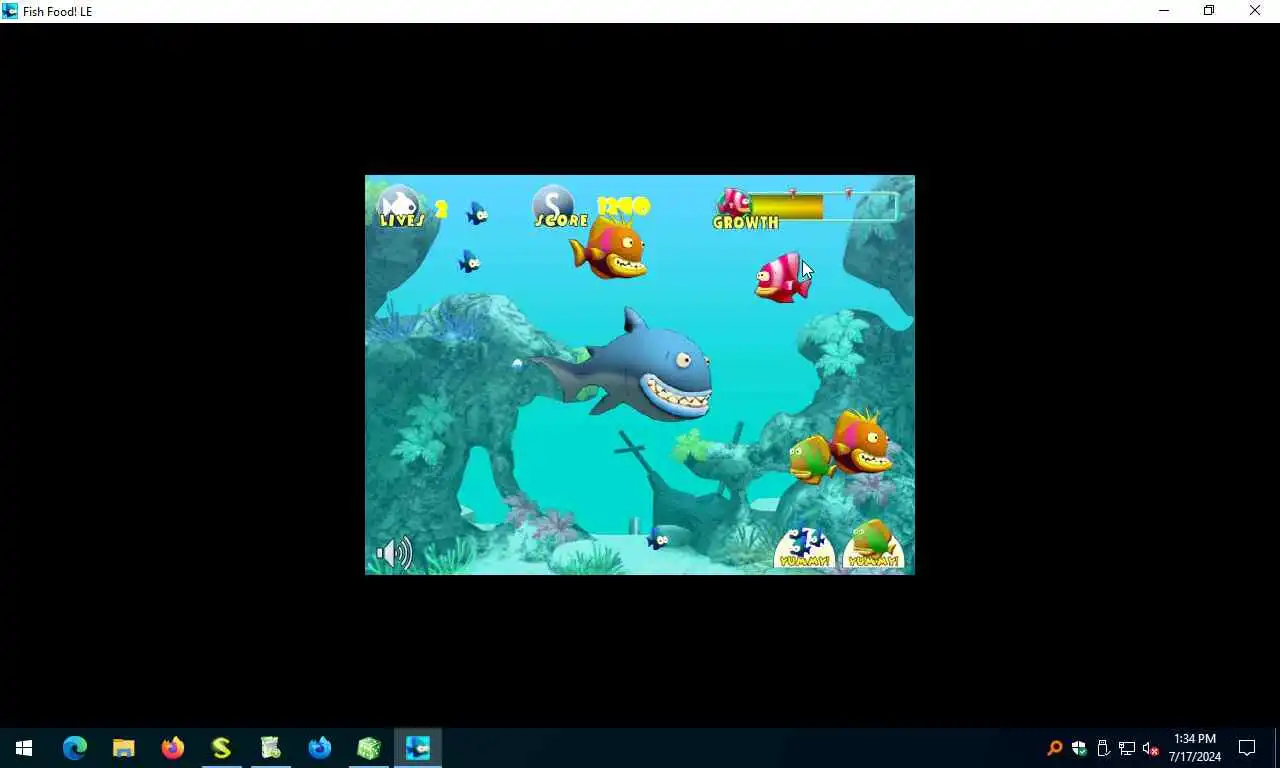Open Firefox from the taskbar
Image resolution: width=1280 pixels, height=768 pixels.
(173, 748)
